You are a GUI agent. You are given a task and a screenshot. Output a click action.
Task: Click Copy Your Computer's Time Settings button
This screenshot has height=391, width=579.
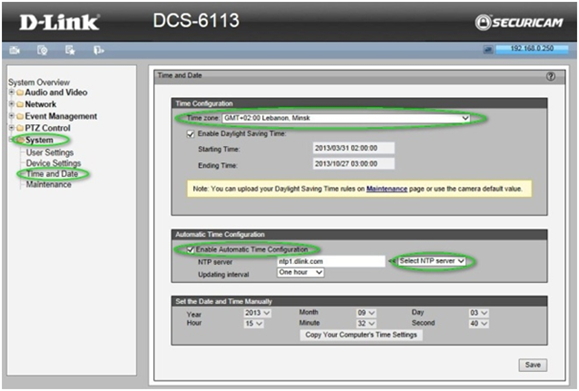(361, 335)
